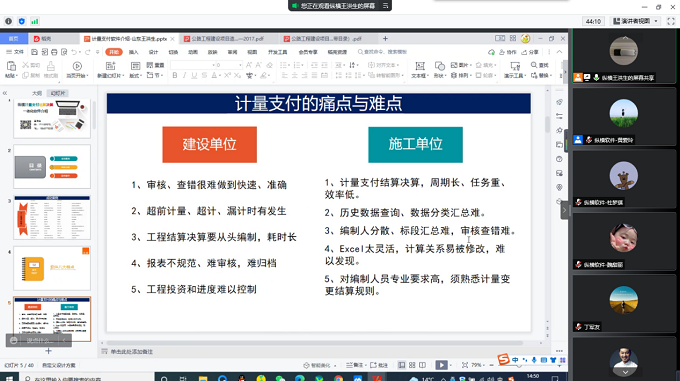Click the Format Painter brush icon
Viewport: 680px width, 381px height.
51,66
